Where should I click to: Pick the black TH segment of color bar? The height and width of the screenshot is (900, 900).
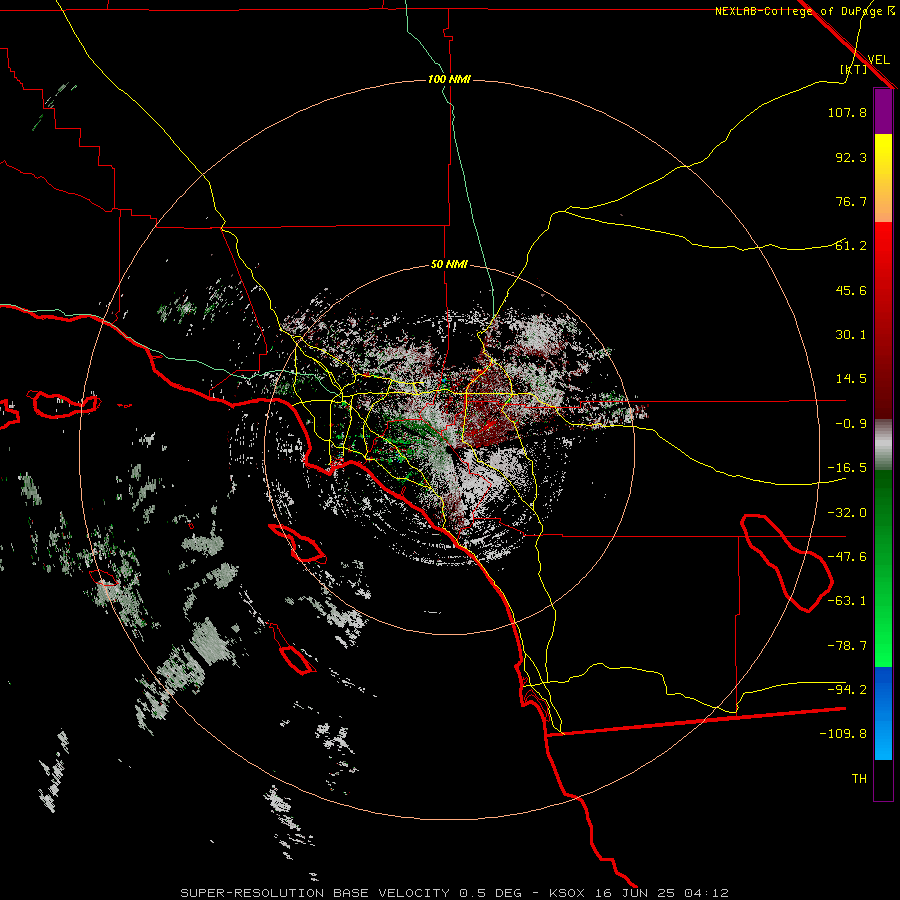pyautogui.click(x=883, y=779)
